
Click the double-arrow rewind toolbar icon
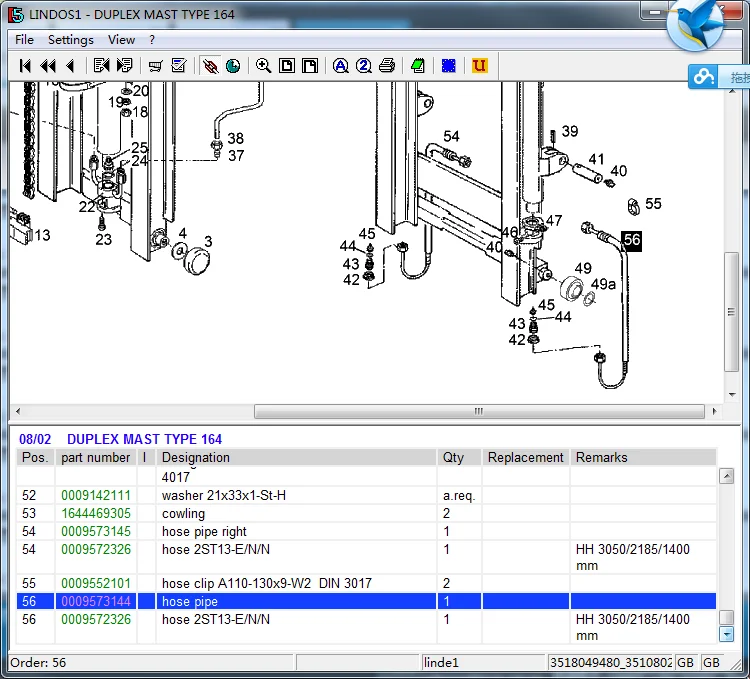48,66
